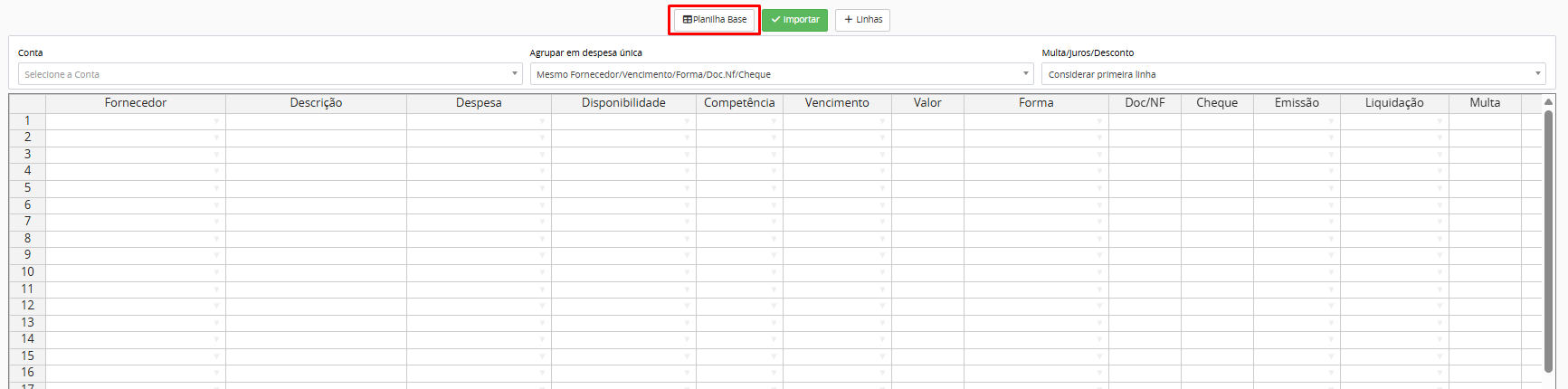Add rows with the Linhas button
Screen dimensions: 1568x389
tap(862, 20)
